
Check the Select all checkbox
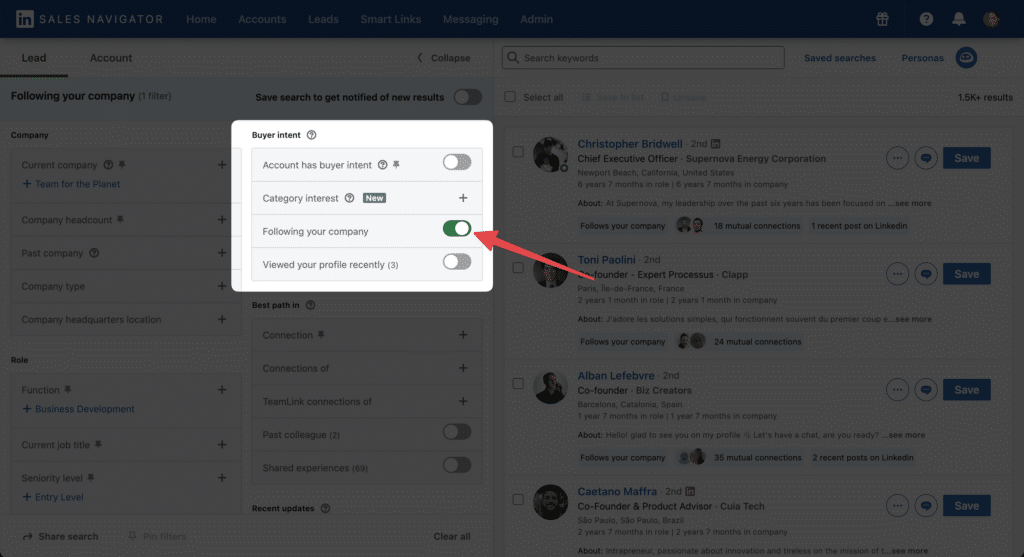510,97
